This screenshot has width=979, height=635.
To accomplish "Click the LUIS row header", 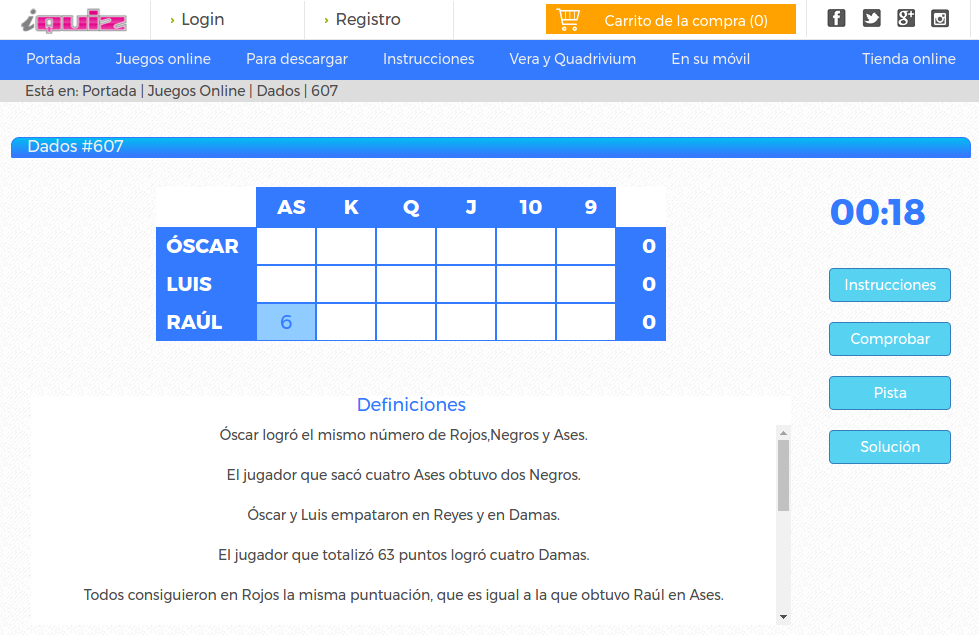I will click(206, 284).
